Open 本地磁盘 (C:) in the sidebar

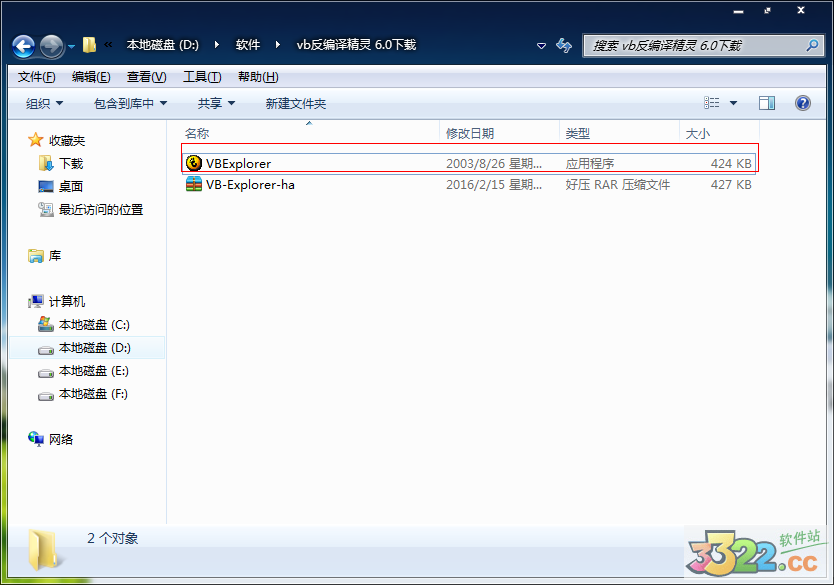(x=94, y=324)
